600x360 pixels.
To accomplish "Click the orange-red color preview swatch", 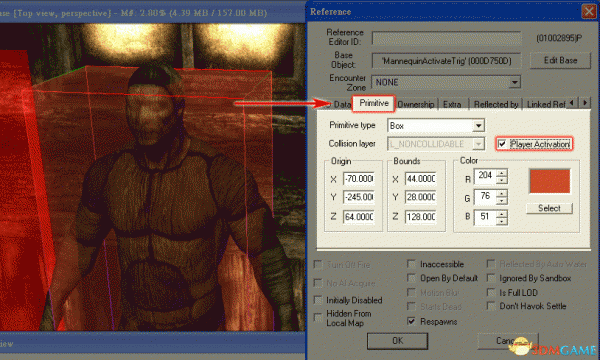I will click(x=550, y=181).
